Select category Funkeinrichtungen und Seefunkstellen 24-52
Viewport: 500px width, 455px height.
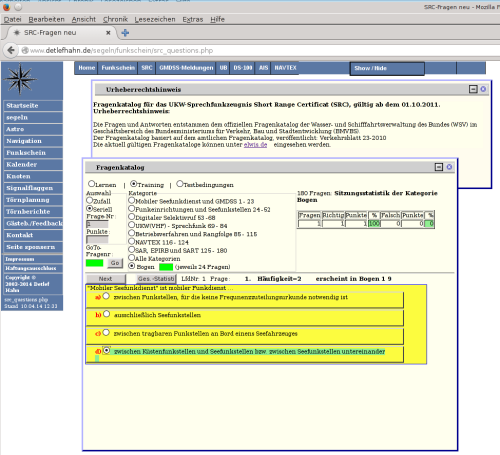132,209
